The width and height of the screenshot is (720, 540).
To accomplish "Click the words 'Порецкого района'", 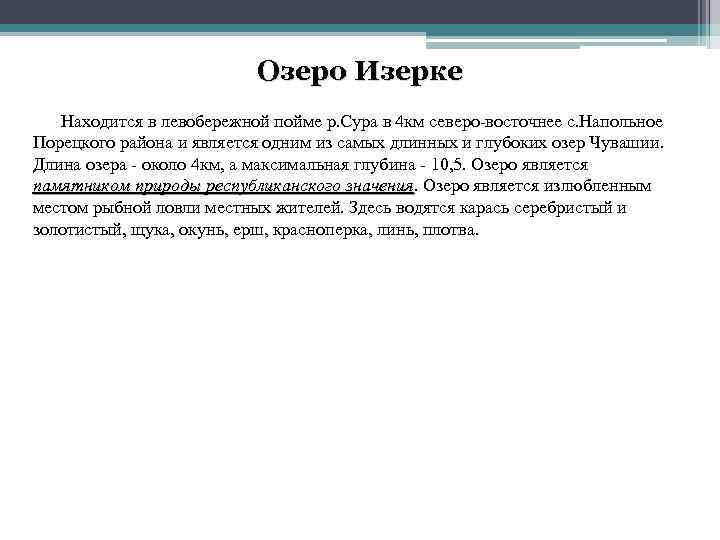I will (x=103, y=143).
